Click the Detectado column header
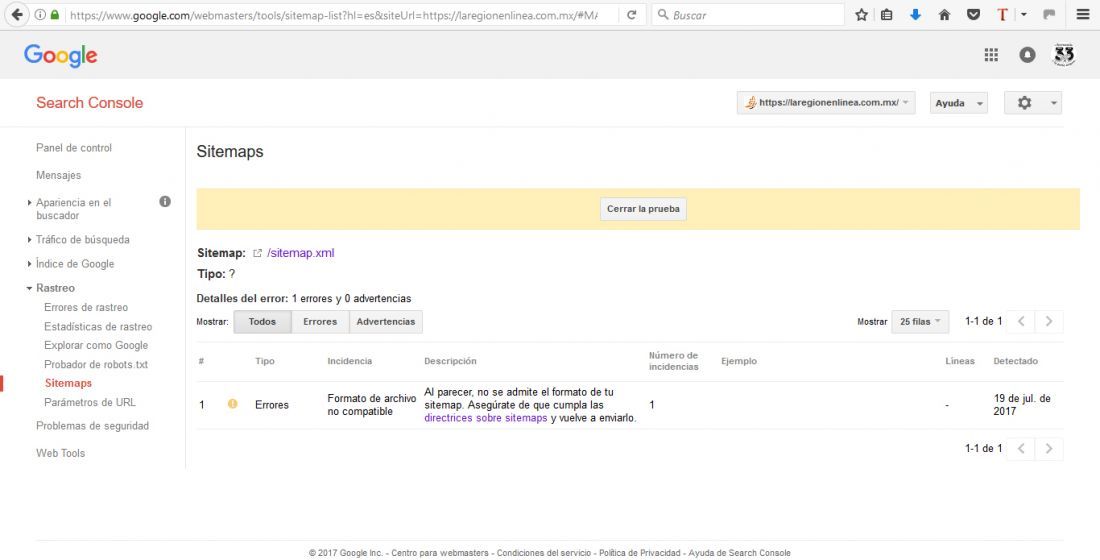 (1015, 361)
